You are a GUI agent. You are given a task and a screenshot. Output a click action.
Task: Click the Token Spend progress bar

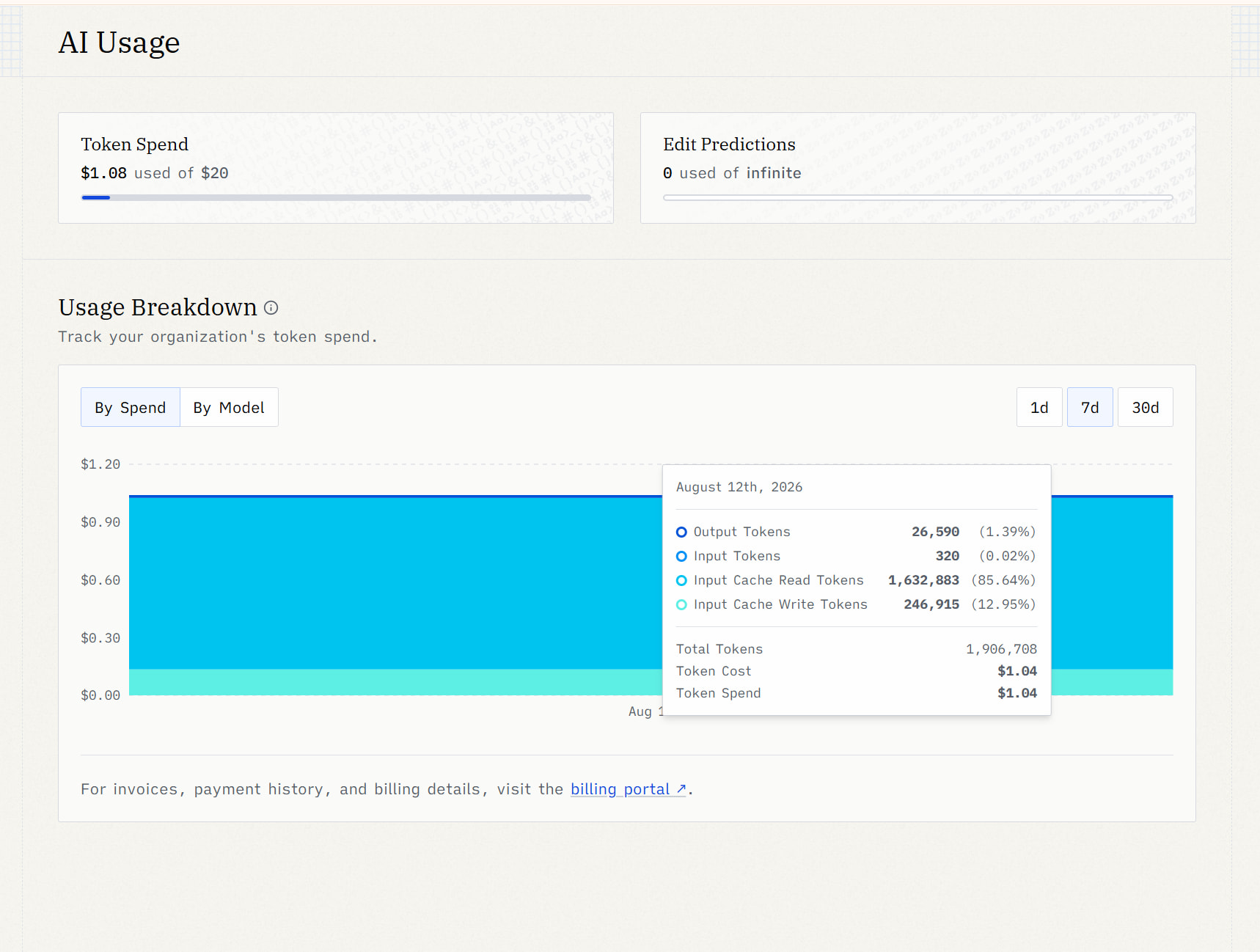(336, 197)
